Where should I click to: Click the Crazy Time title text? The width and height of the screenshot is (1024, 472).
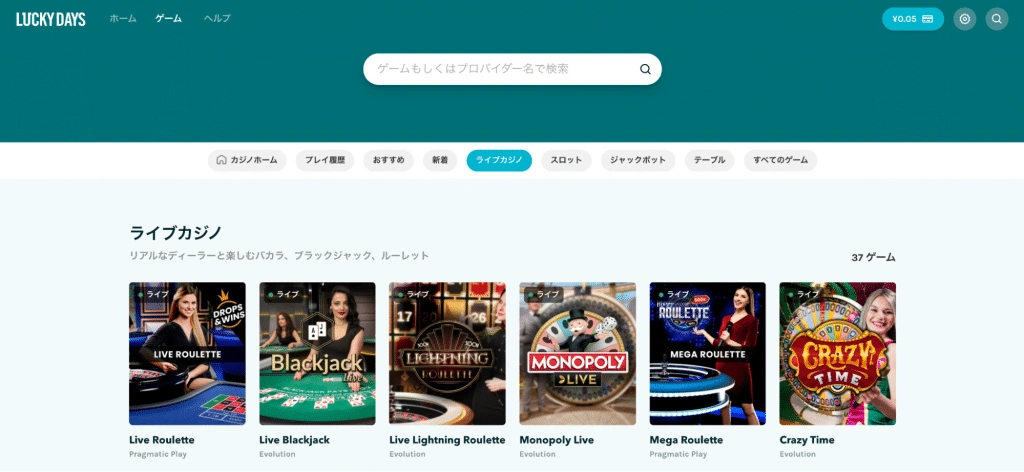point(807,440)
